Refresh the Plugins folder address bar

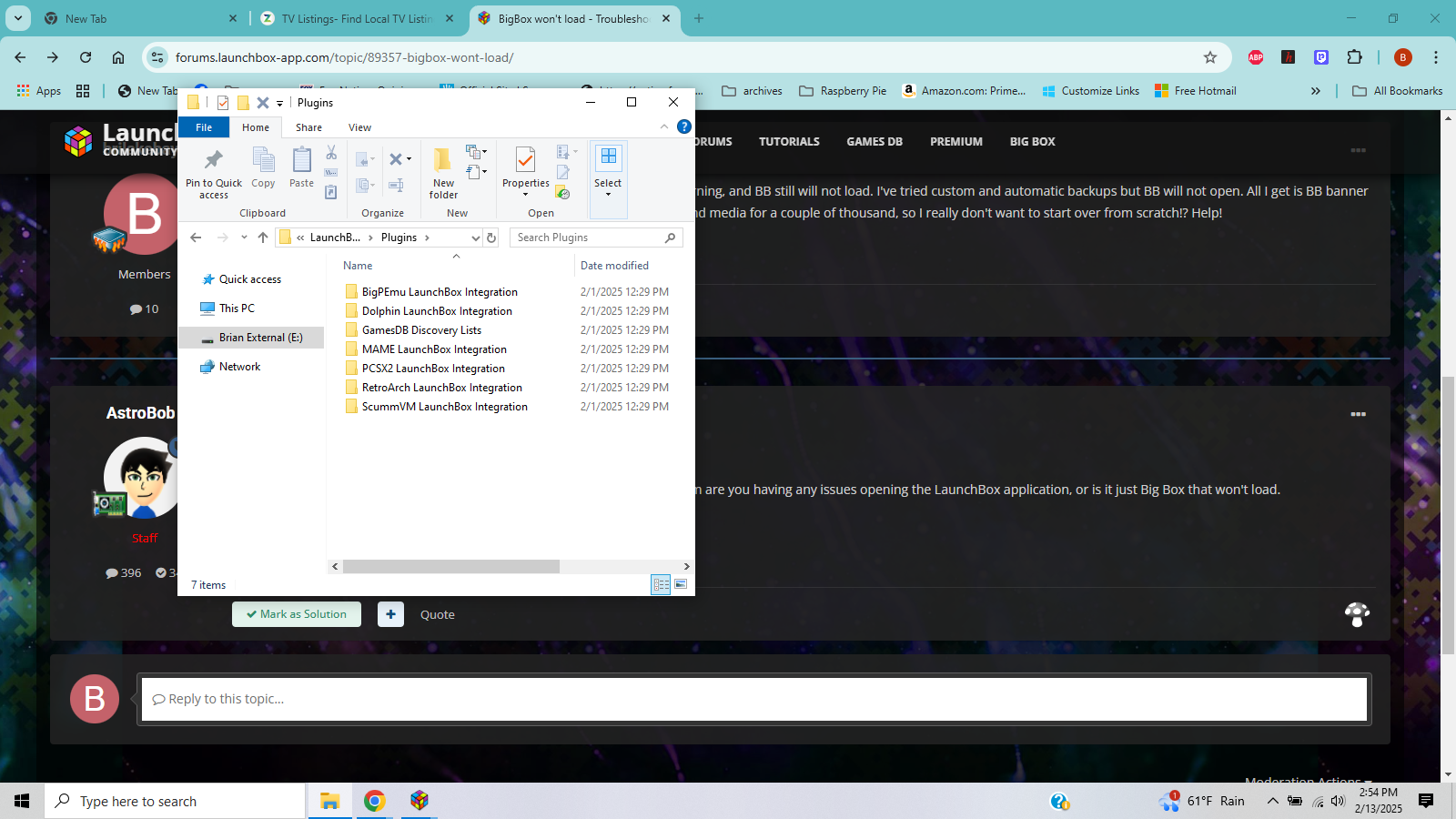click(491, 238)
